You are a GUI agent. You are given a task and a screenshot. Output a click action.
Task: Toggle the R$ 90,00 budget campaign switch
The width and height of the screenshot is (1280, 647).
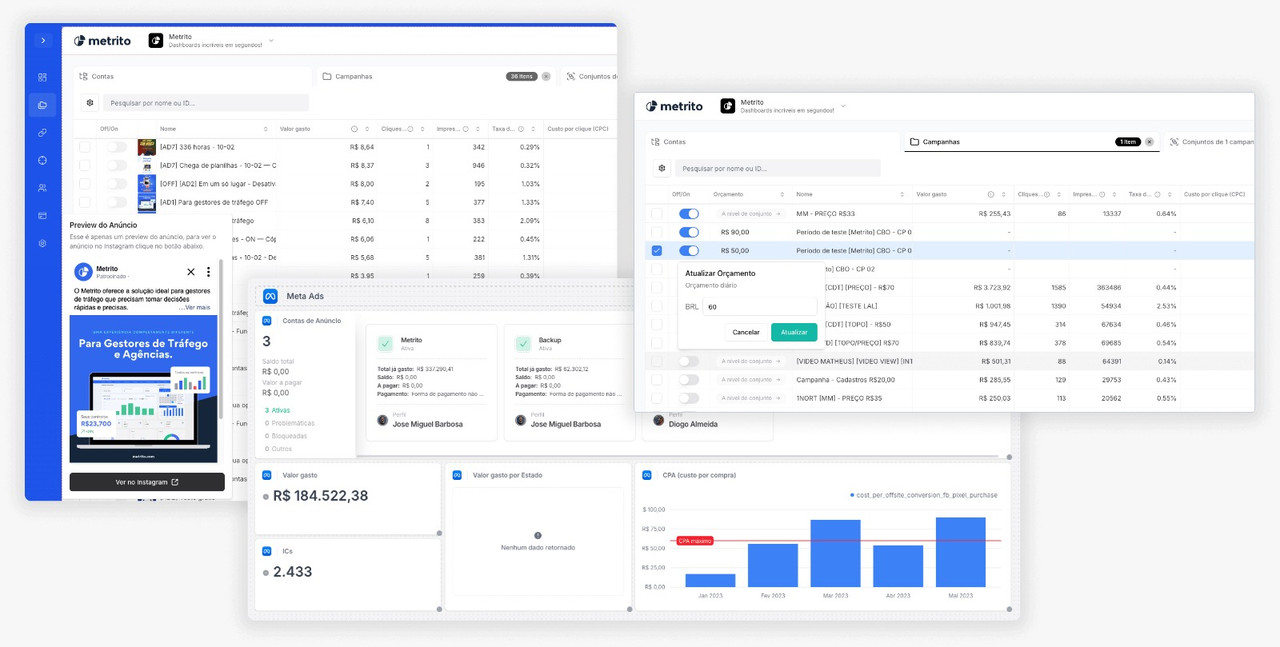coord(689,232)
